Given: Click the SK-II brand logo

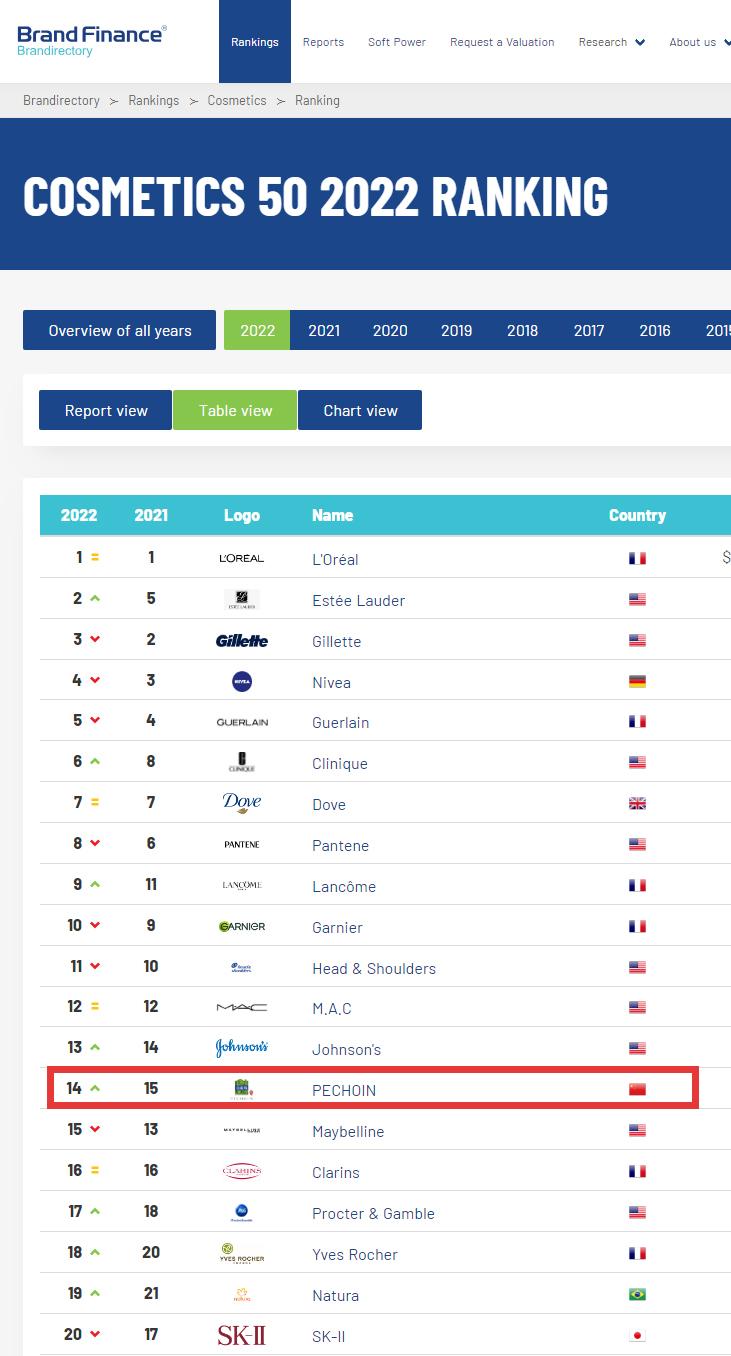Looking at the screenshot, I should point(242,1335).
